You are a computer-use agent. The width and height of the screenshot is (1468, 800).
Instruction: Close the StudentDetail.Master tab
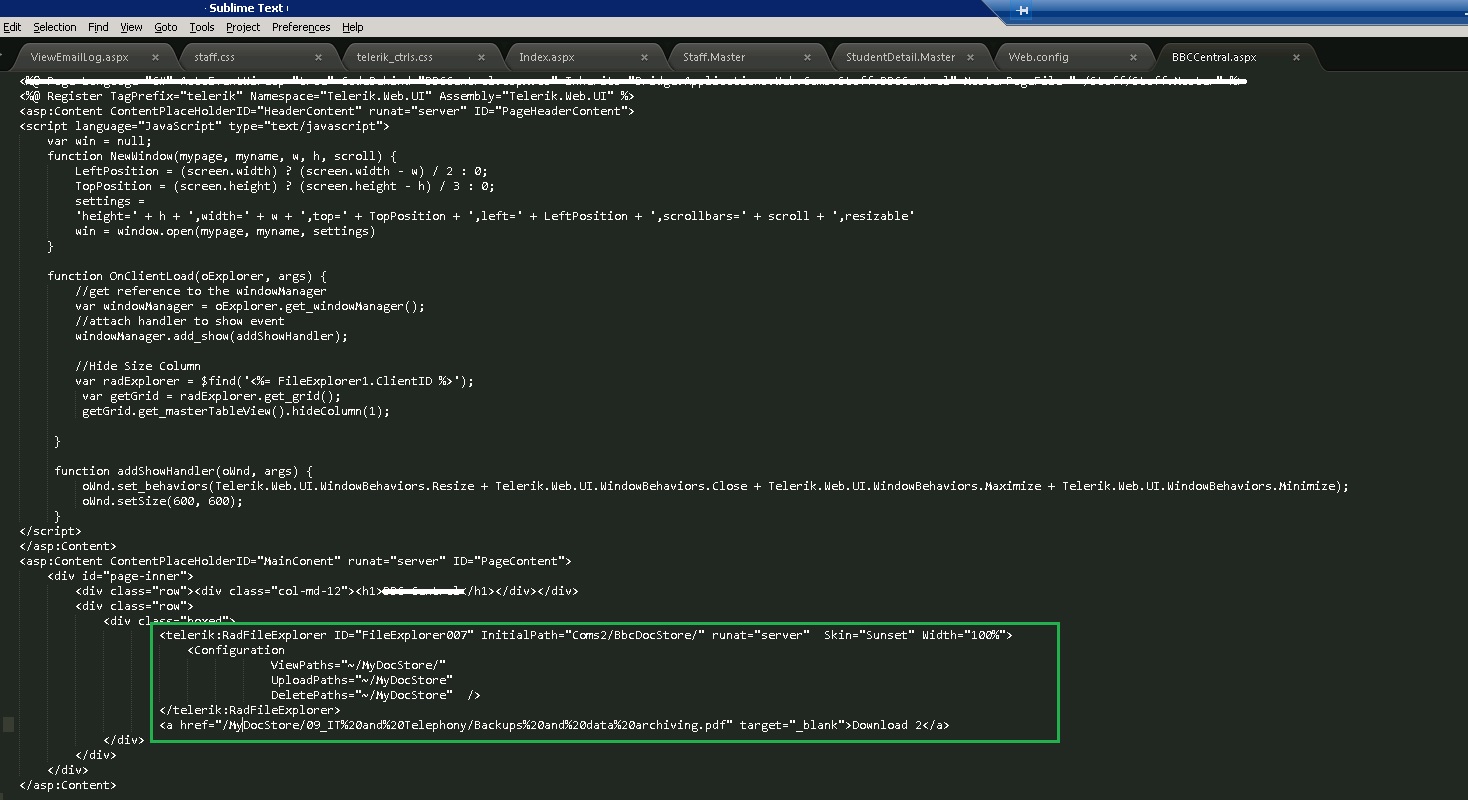(x=970, y=57)
